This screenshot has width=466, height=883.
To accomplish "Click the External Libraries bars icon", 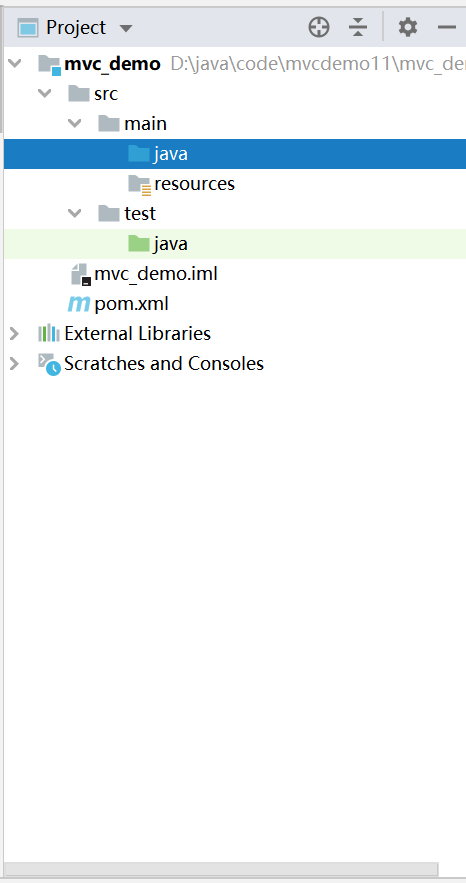I will 49,333.
